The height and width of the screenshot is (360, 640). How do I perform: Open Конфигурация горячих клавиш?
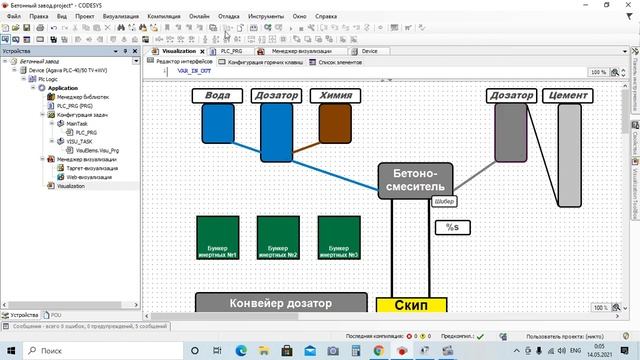261,62
